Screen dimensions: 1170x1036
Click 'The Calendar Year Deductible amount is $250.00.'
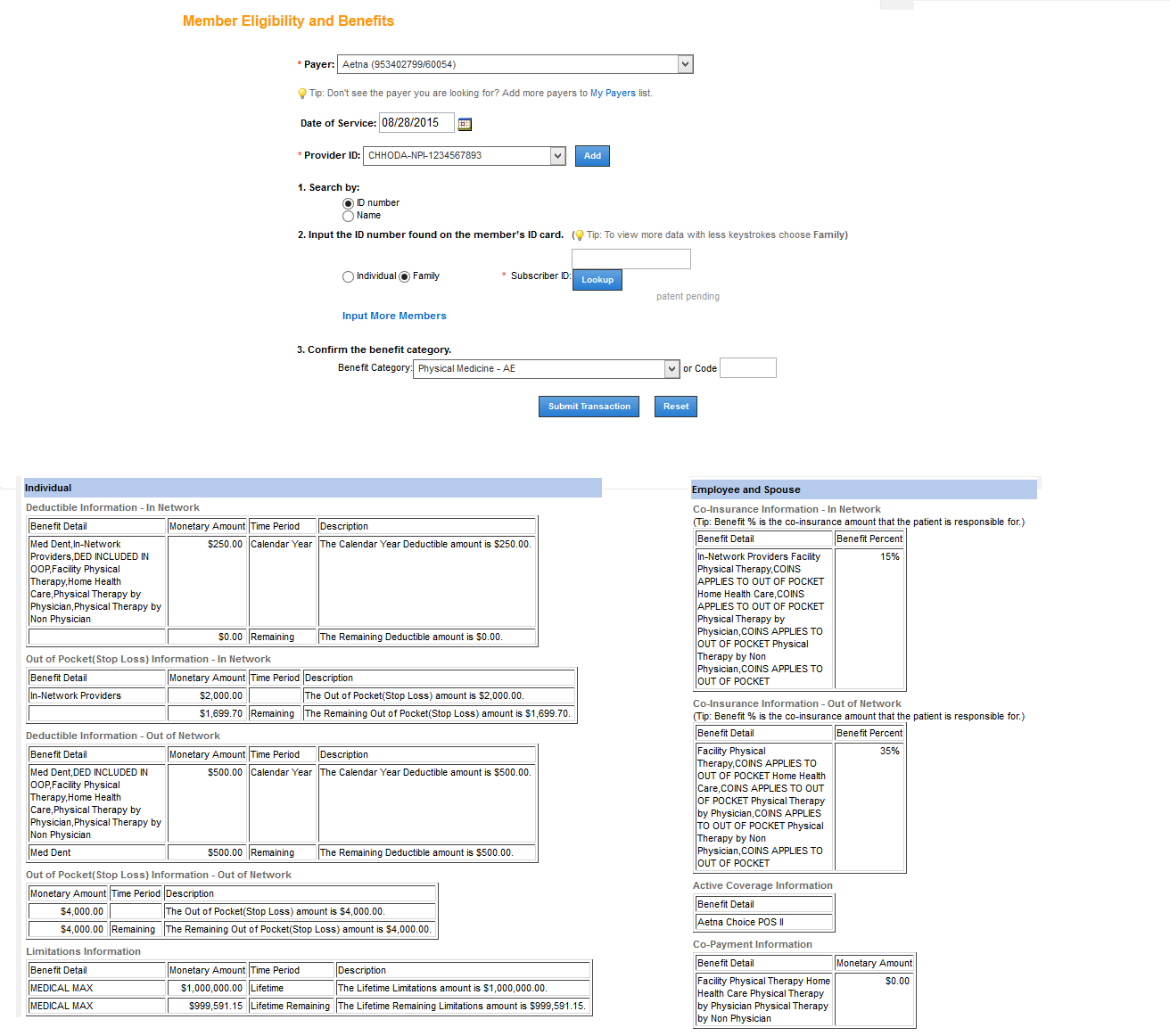[425, 544]
